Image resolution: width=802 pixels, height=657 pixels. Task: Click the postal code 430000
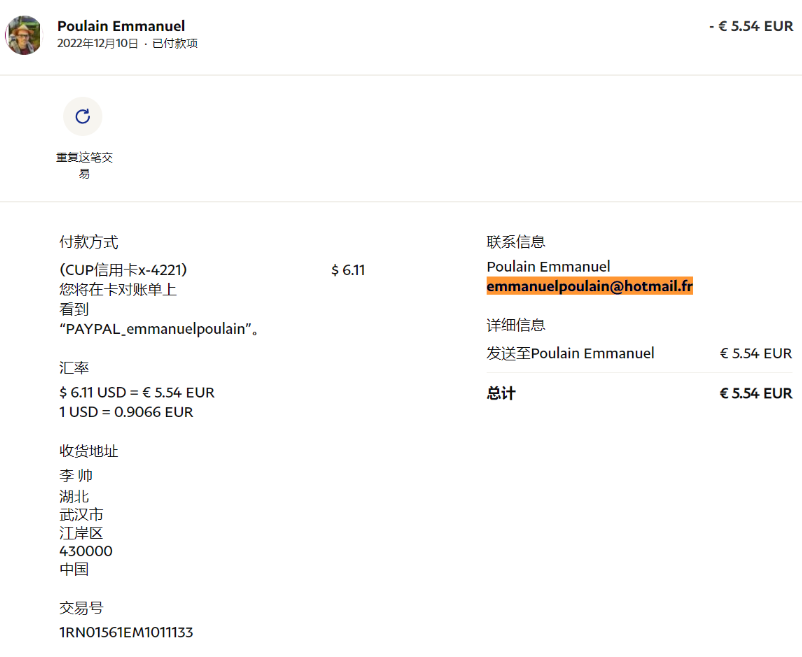86,551
